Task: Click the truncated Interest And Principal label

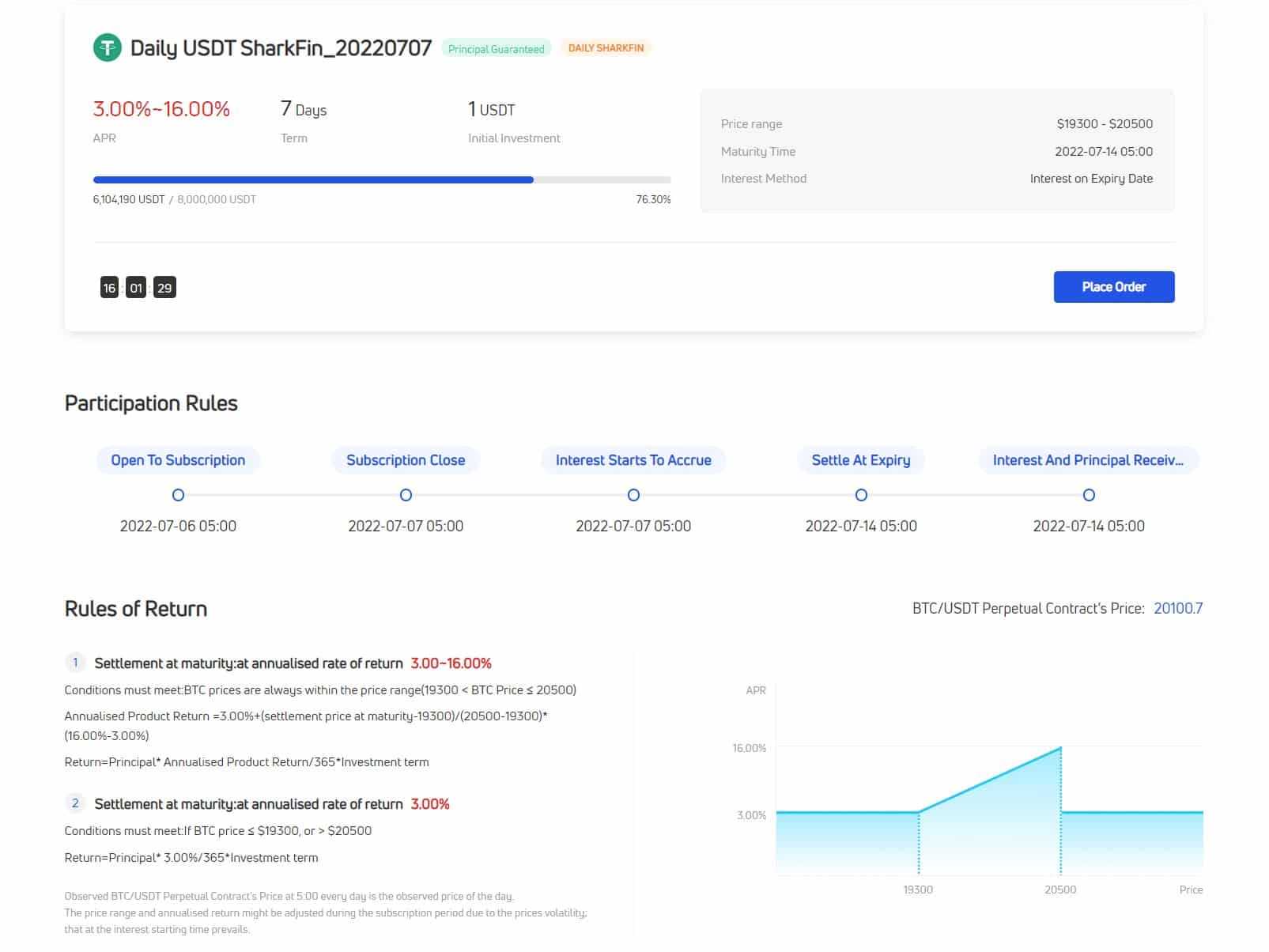Action: click(x=1088, y=460)
